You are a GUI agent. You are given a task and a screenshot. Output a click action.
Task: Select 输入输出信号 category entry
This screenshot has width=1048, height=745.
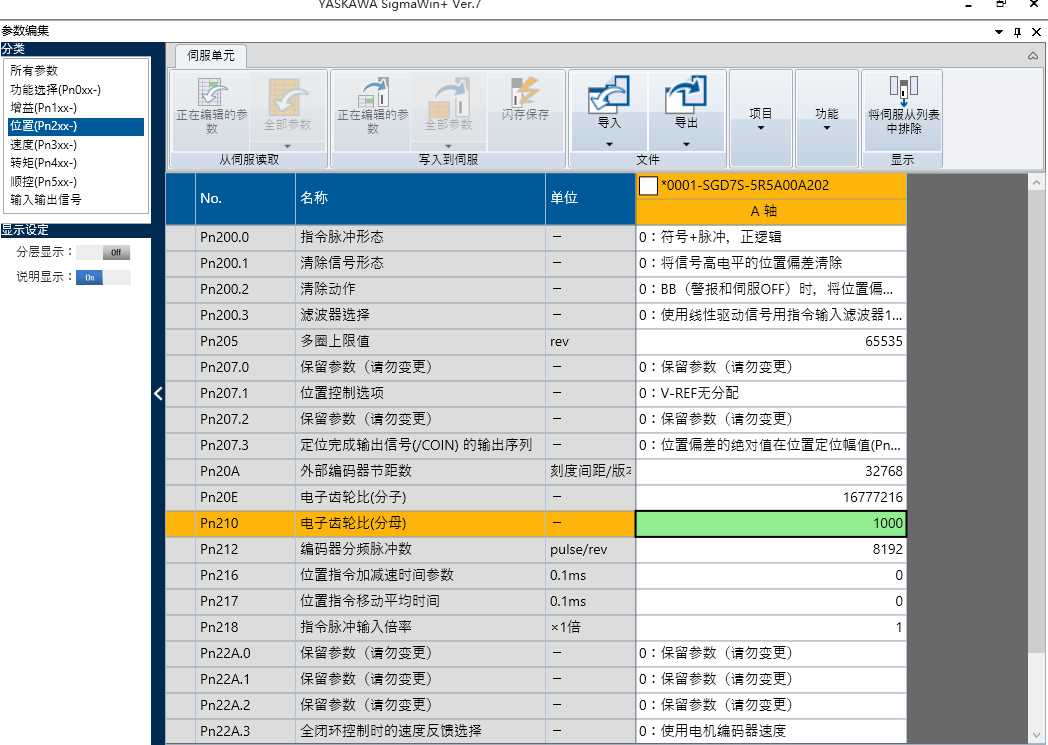pos(46,199)
